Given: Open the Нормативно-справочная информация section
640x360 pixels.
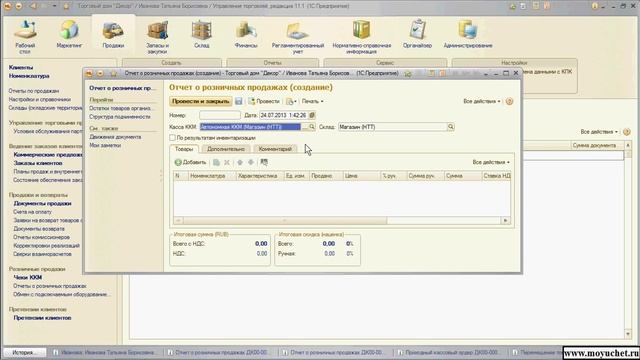Looking at the screenshot, I should point(362,38).
